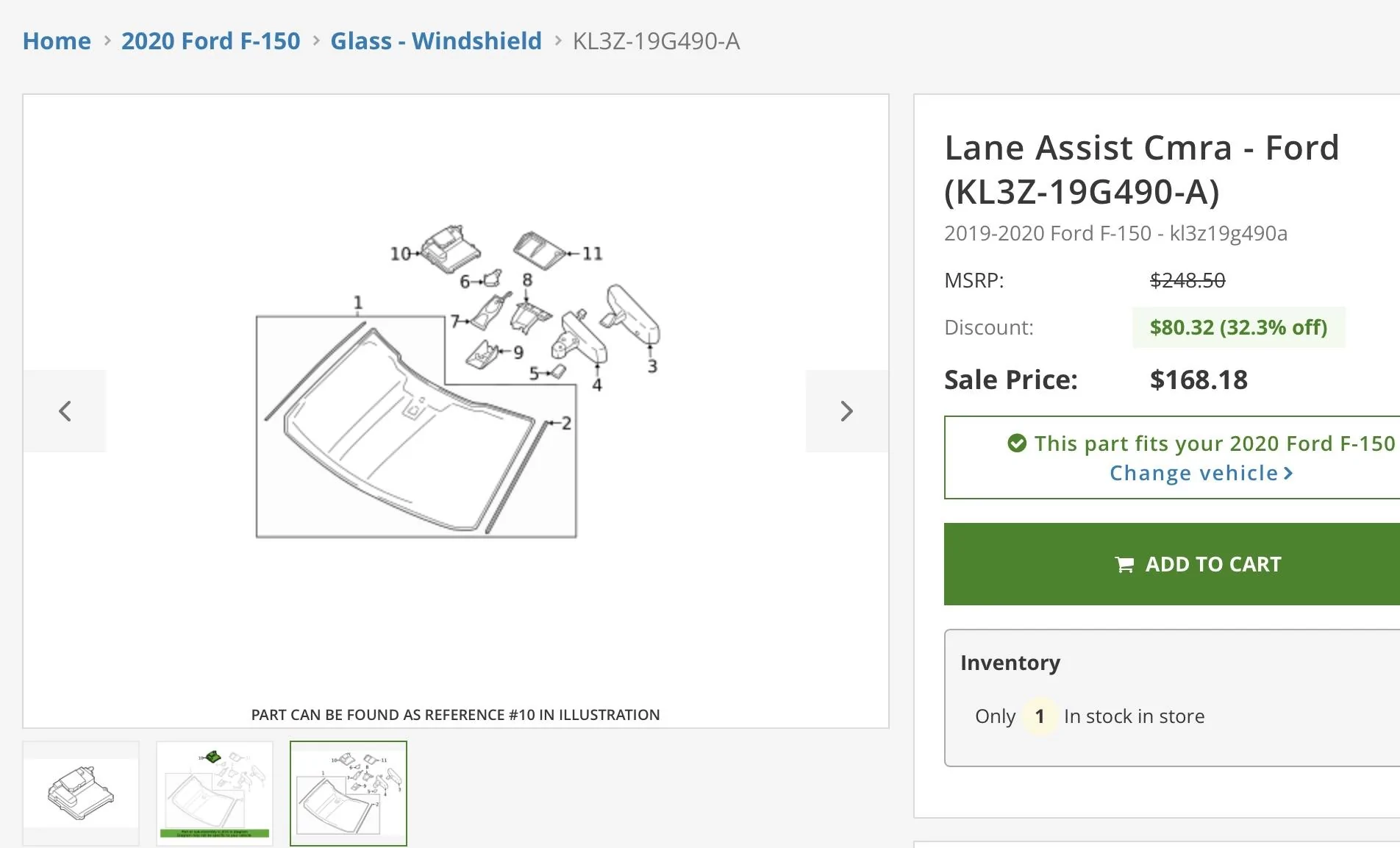Open the Change vehicle link
Screen dimensions: 1400x848
click(x=1193, y=473)
